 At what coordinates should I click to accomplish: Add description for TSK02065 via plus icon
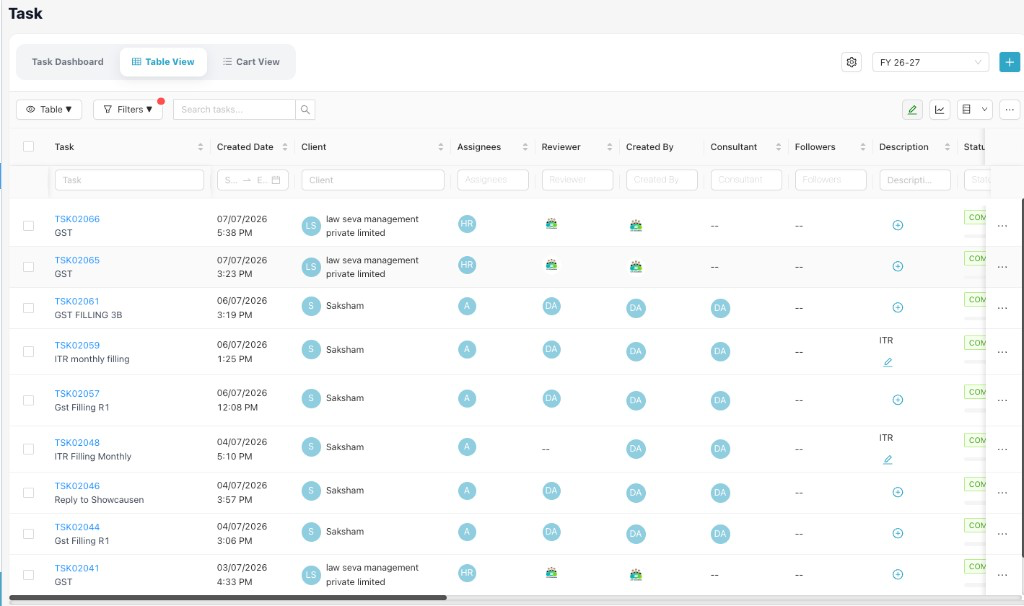coord(897,266)
